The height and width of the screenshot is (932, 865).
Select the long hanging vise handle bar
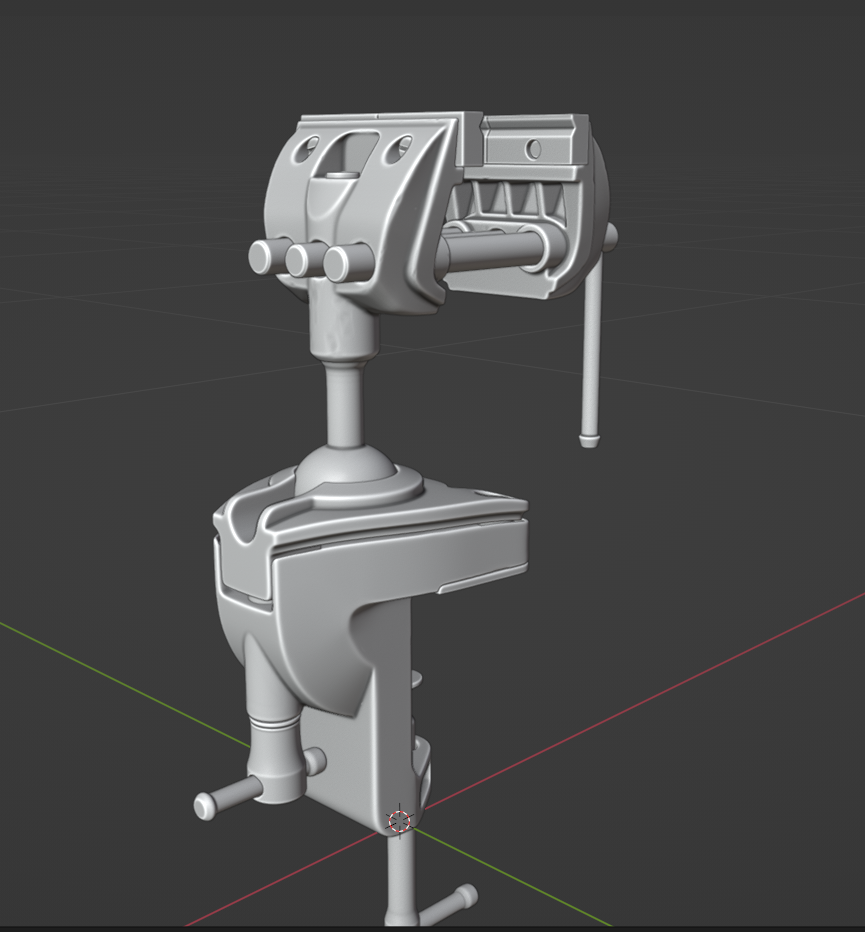click(x=592, y=350)
